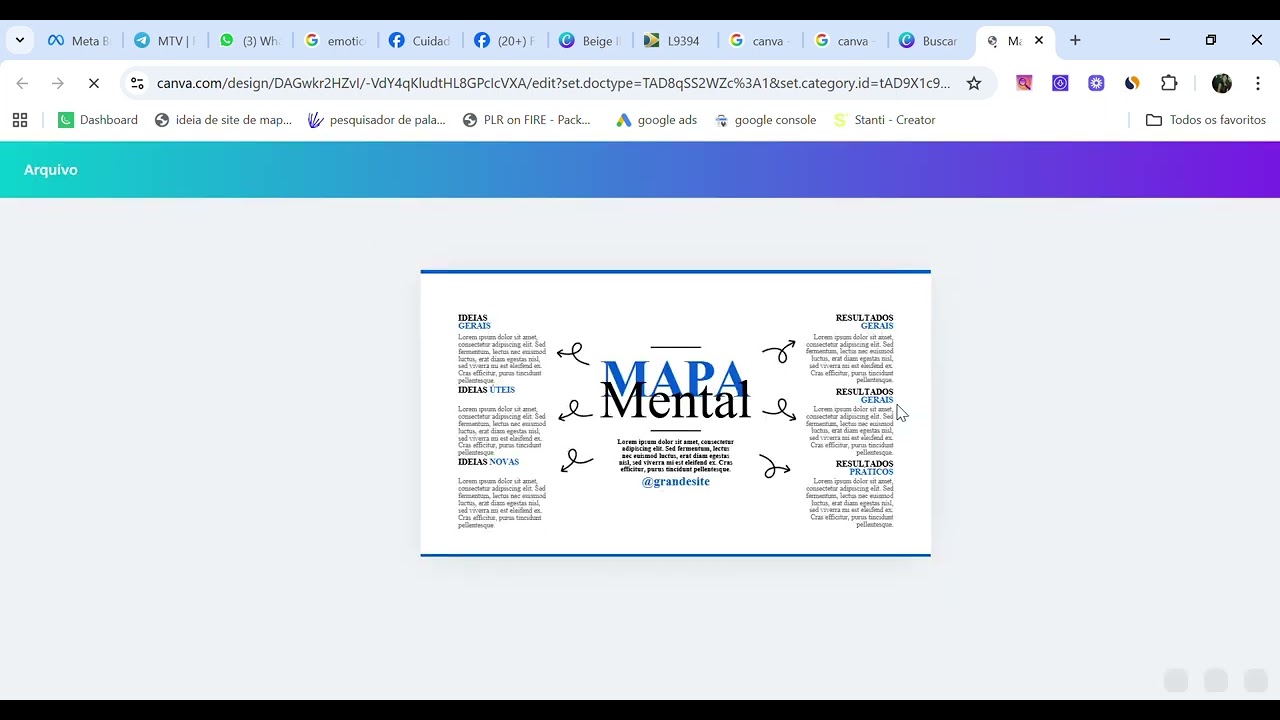Switch to the MTV Telegram tab

point(164,41)
